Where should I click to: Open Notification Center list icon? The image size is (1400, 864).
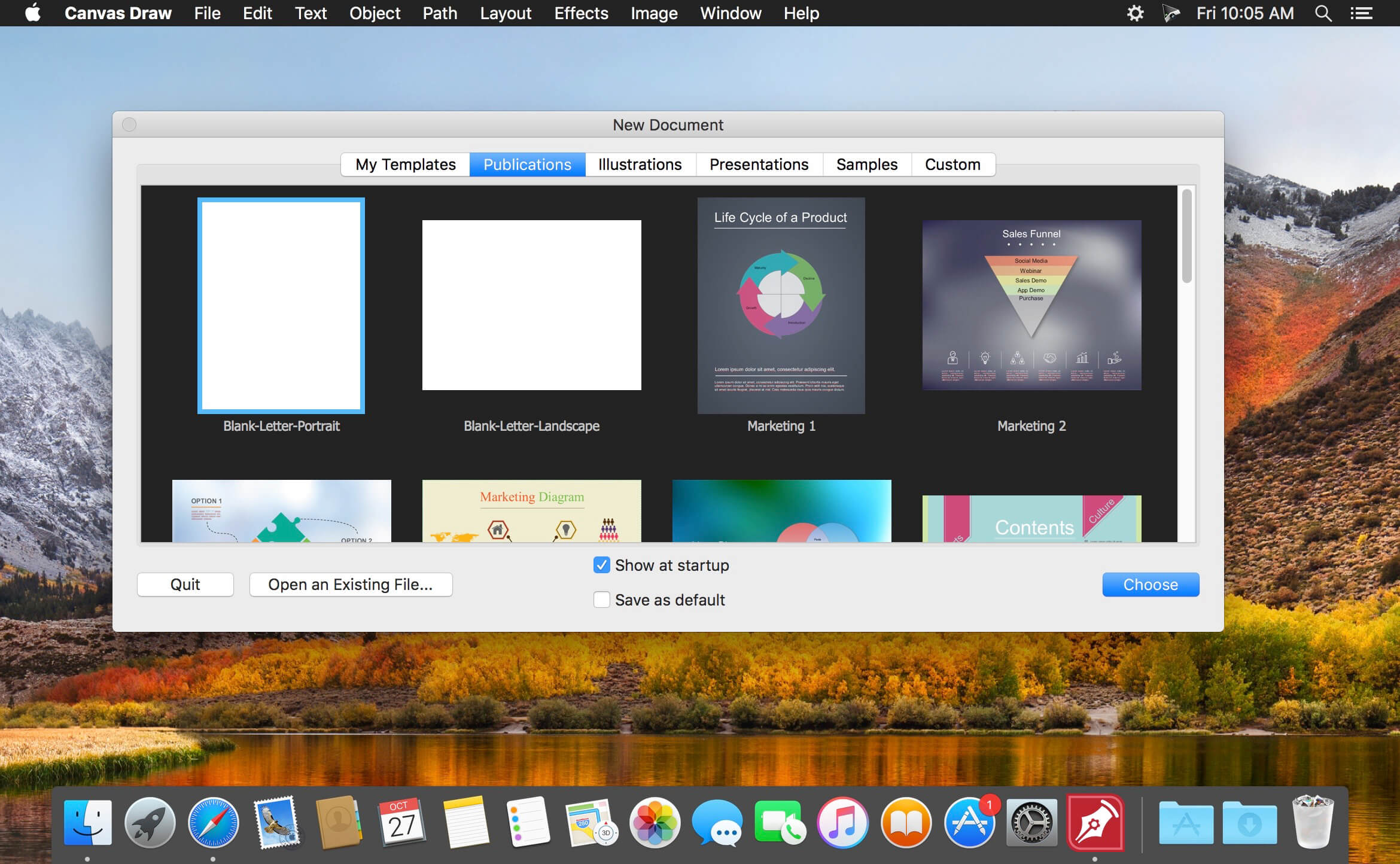pos(1362,13)
